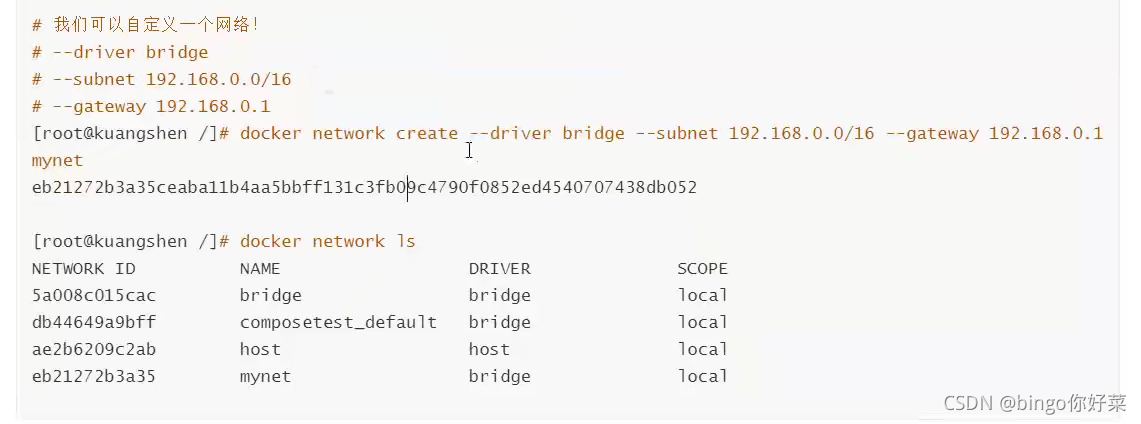The height and width of the screenshot is (424, 1141).
Task: Click '--subnet 192.168.0.0/16' in create command
Action: (x=755, y=134)
